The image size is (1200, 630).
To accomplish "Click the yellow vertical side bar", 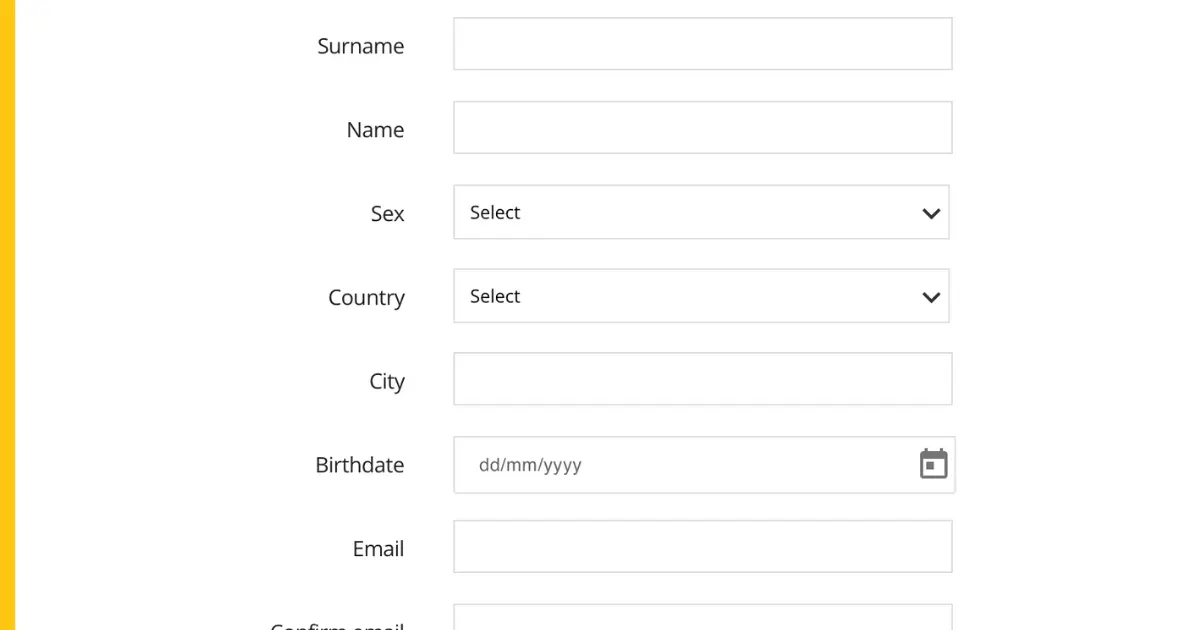I will pos(8,315).
